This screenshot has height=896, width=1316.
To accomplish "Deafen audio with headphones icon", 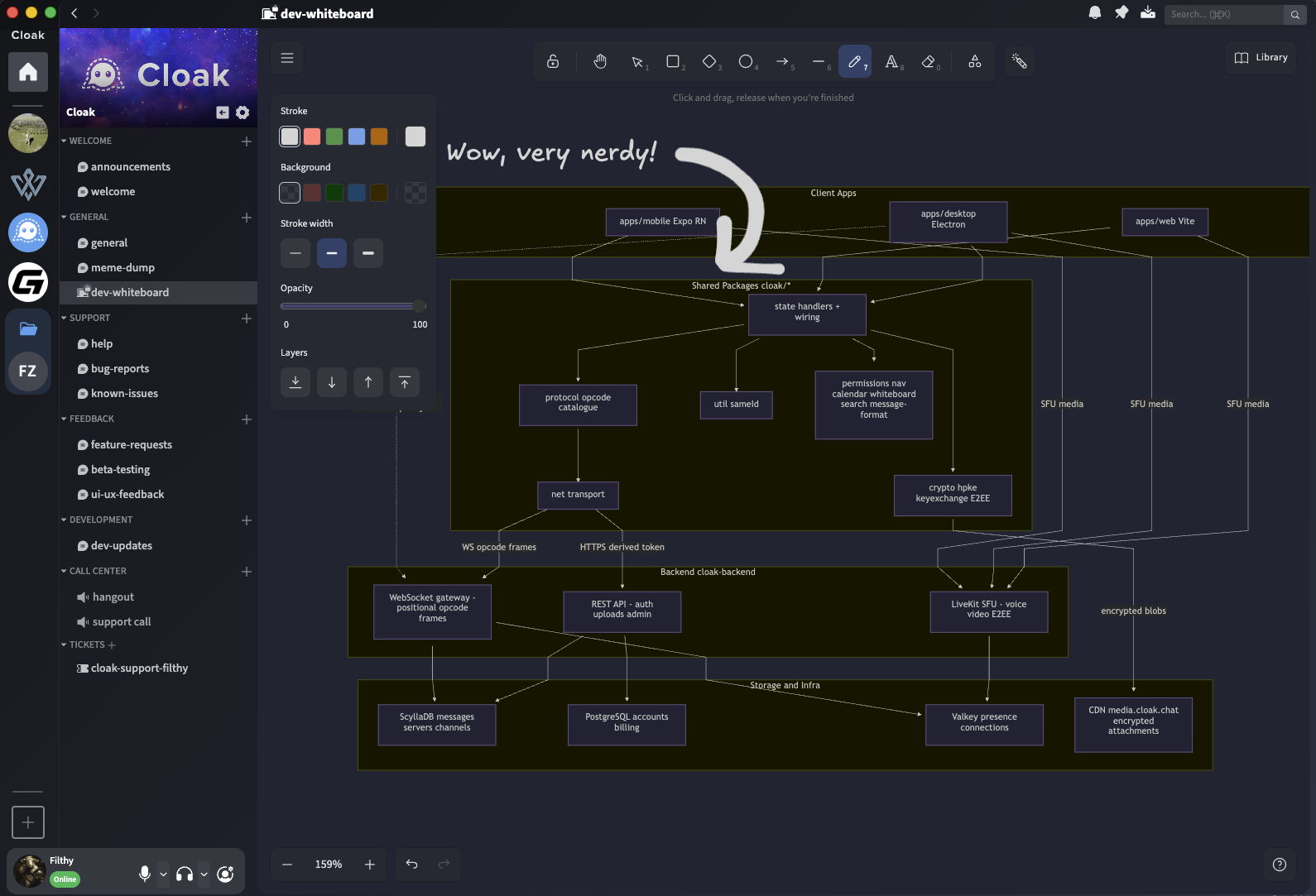I will 185,874.
